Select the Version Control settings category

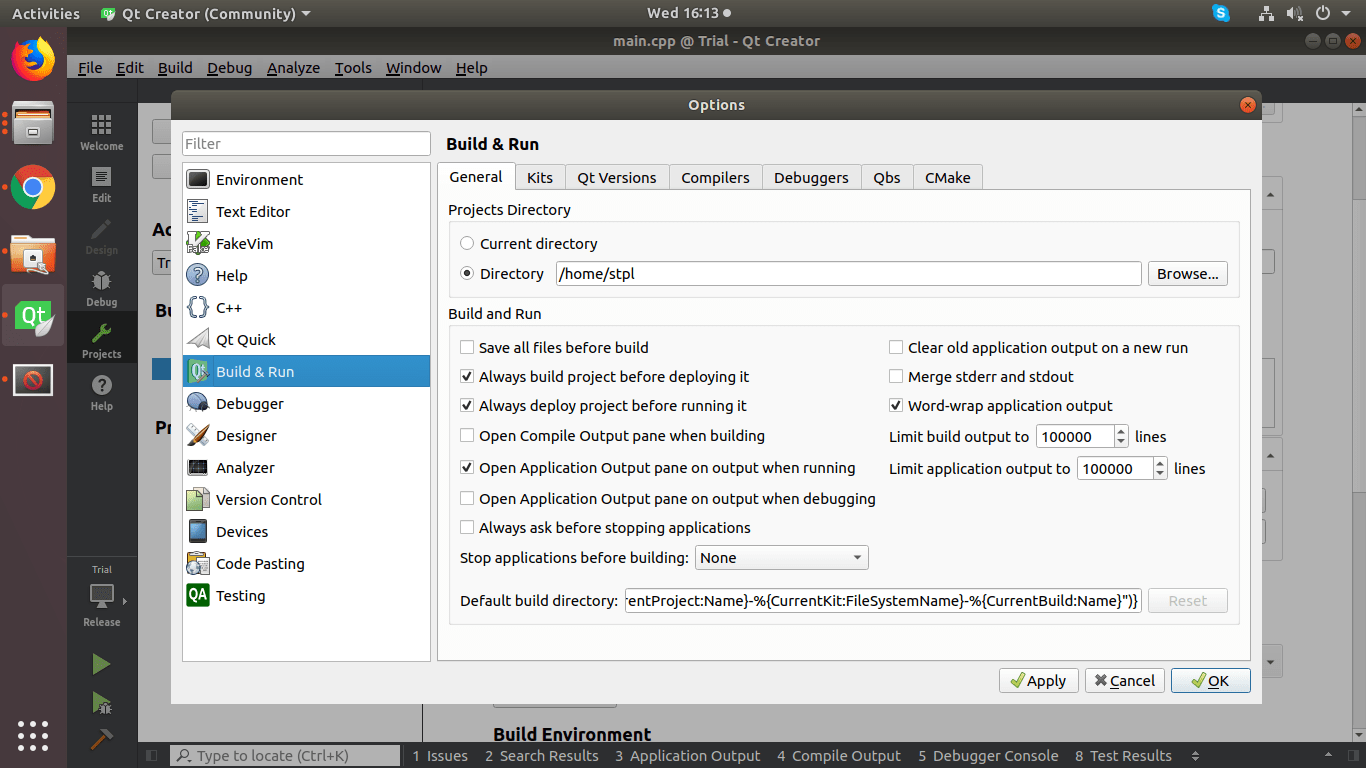tap(269, 499)
